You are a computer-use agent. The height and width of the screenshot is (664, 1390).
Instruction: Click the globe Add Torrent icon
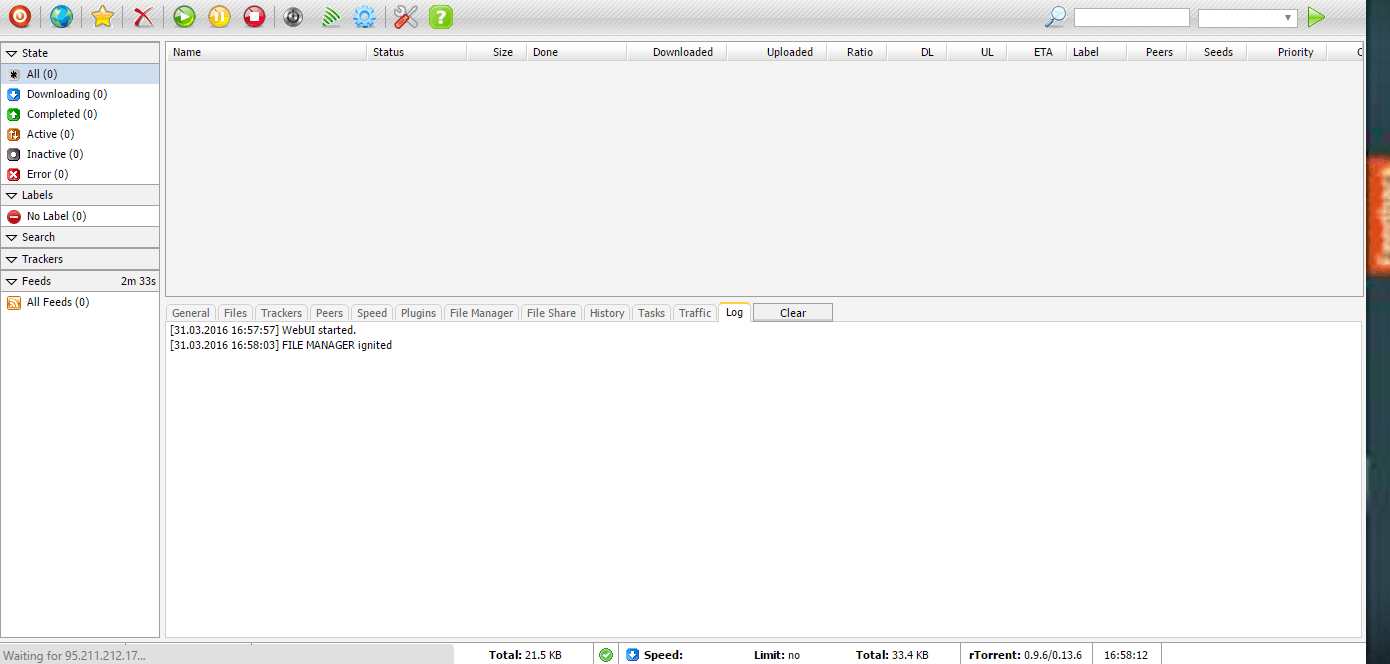click(x=61, y=16)
